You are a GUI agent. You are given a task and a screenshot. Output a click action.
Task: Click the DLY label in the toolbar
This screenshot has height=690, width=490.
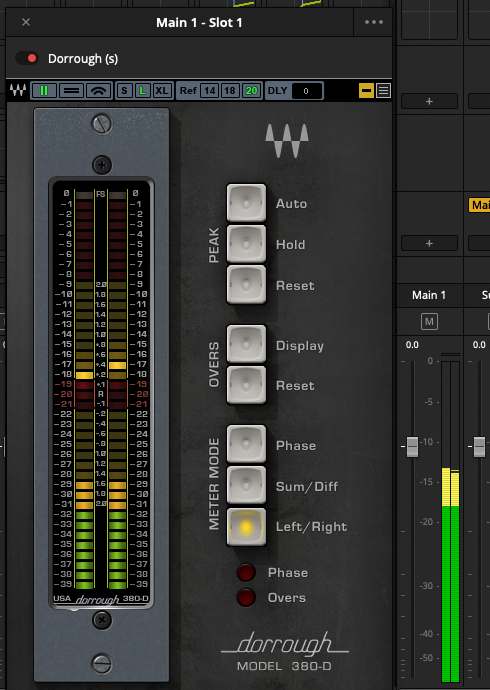[278, 91]
